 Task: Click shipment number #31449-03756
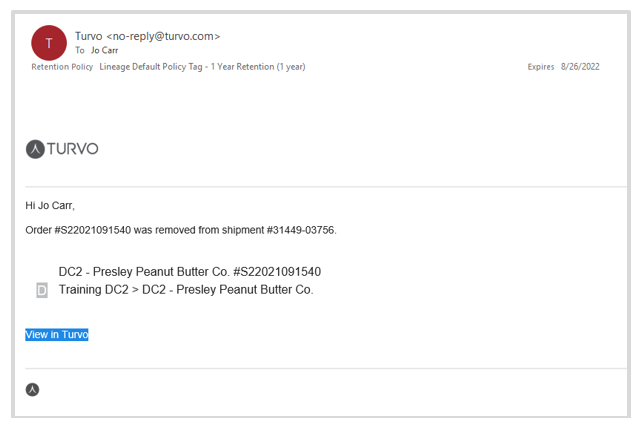pos(301,230)
